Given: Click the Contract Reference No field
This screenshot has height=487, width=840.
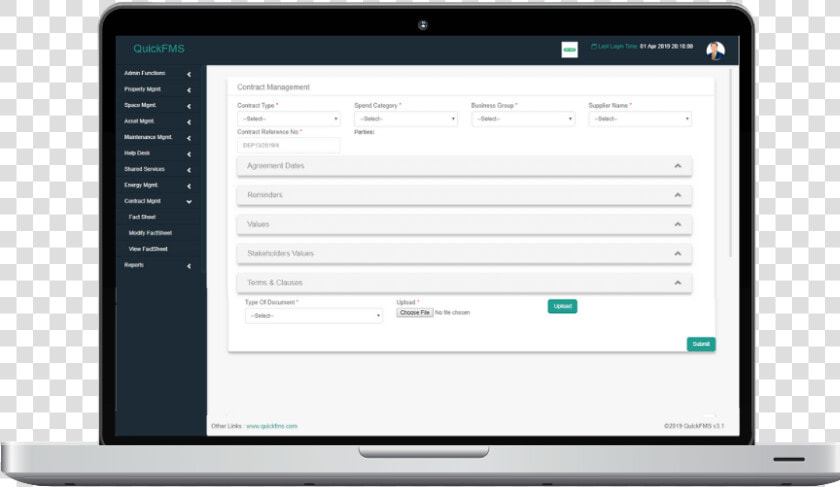Looking at the screenshot, I should pos(289,145).
